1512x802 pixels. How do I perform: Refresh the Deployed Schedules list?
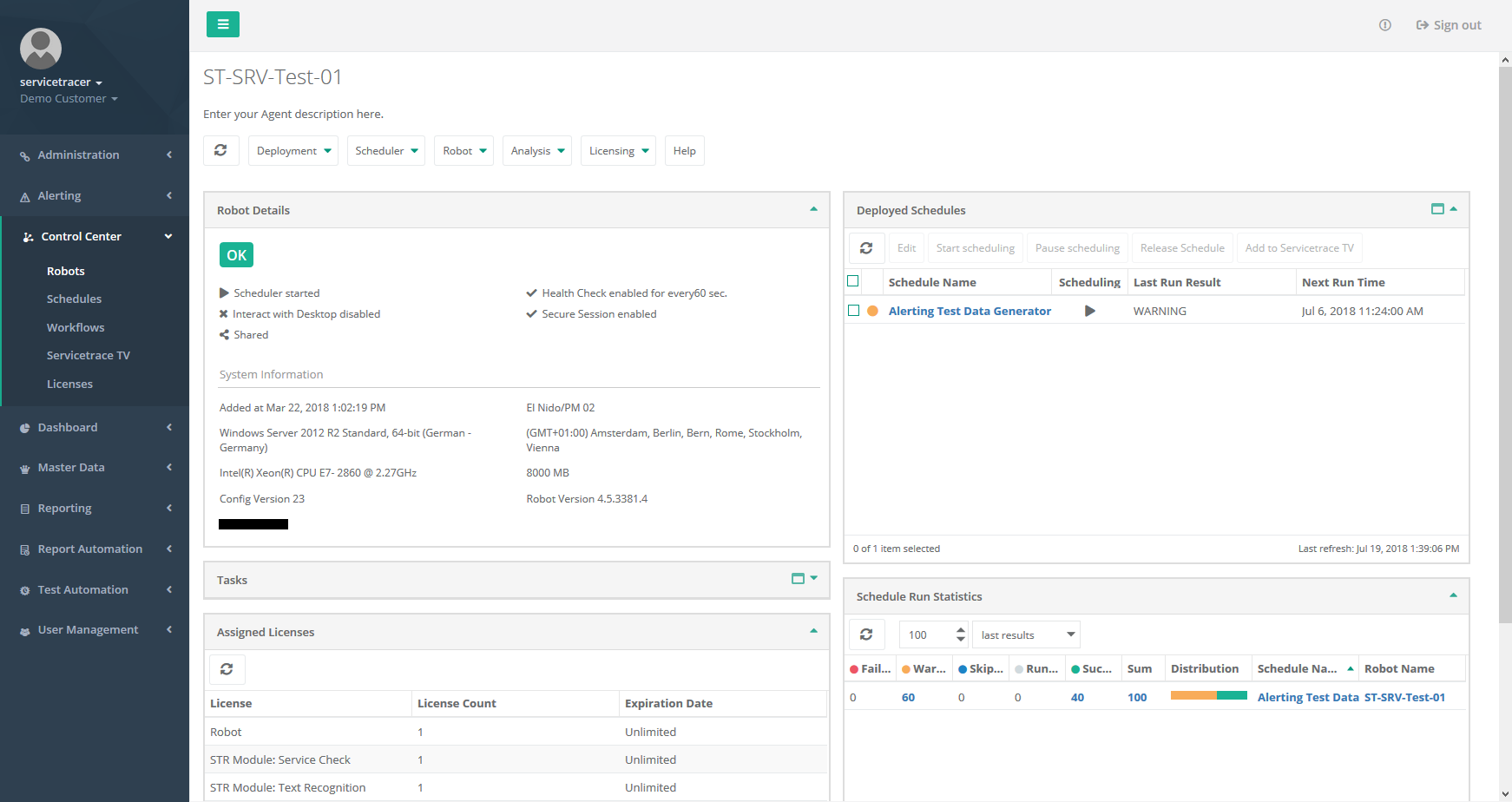coord(866,248)
